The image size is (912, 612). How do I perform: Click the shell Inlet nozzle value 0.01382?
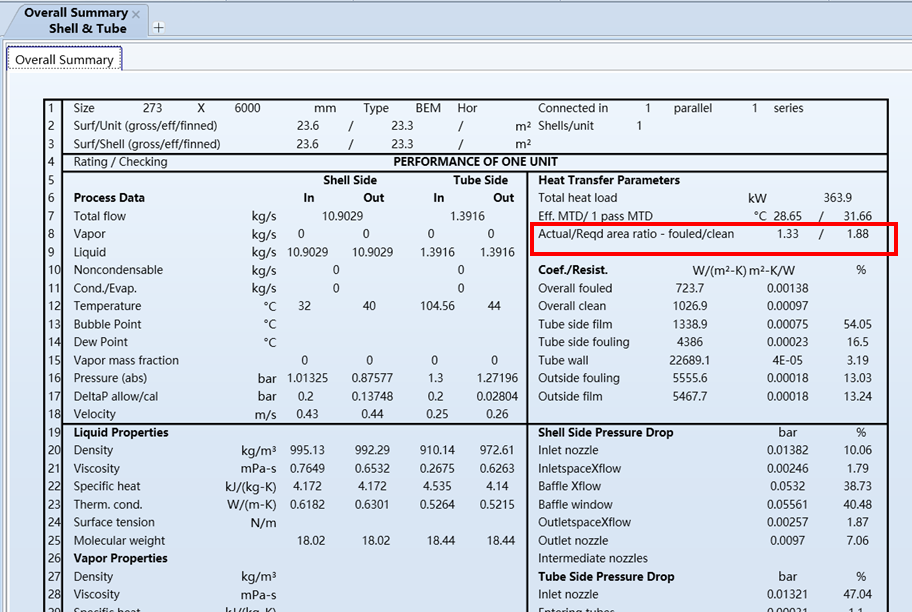(x=788, y=450)
